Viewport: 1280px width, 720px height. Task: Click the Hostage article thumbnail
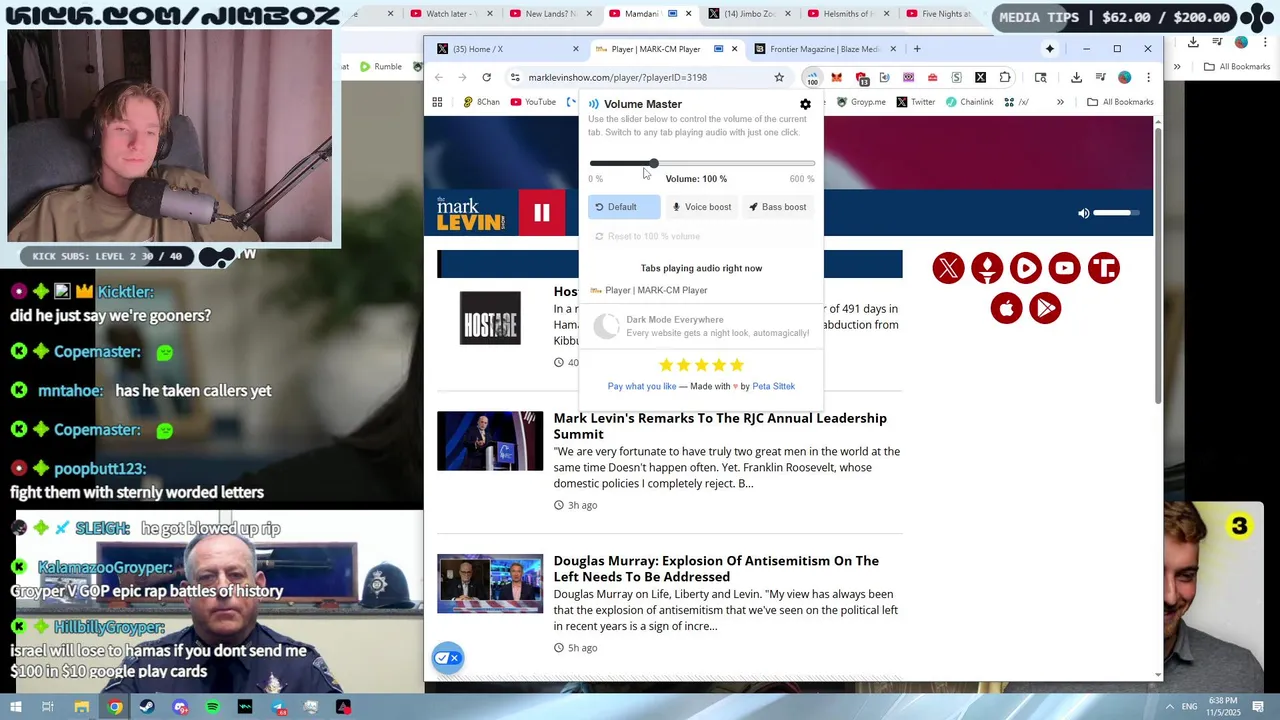490,318
